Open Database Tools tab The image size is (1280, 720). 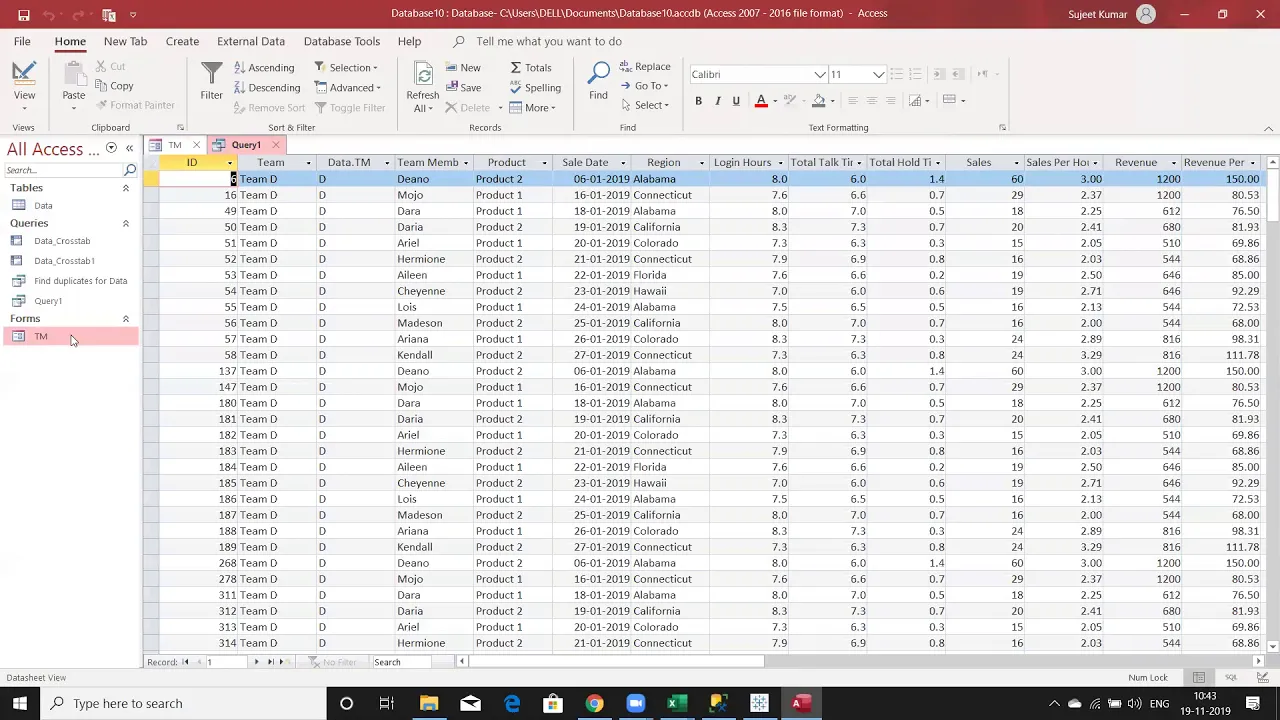pyautogui.click(x=342, y=41)
